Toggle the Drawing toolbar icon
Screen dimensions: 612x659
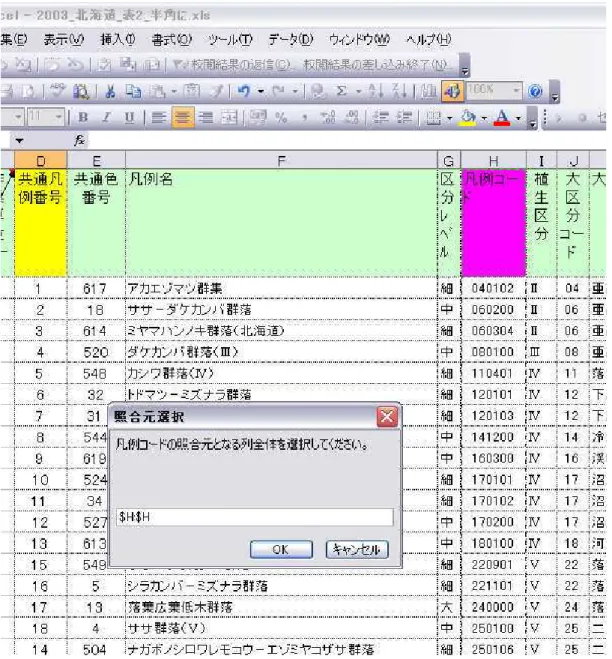coord(452,91)
